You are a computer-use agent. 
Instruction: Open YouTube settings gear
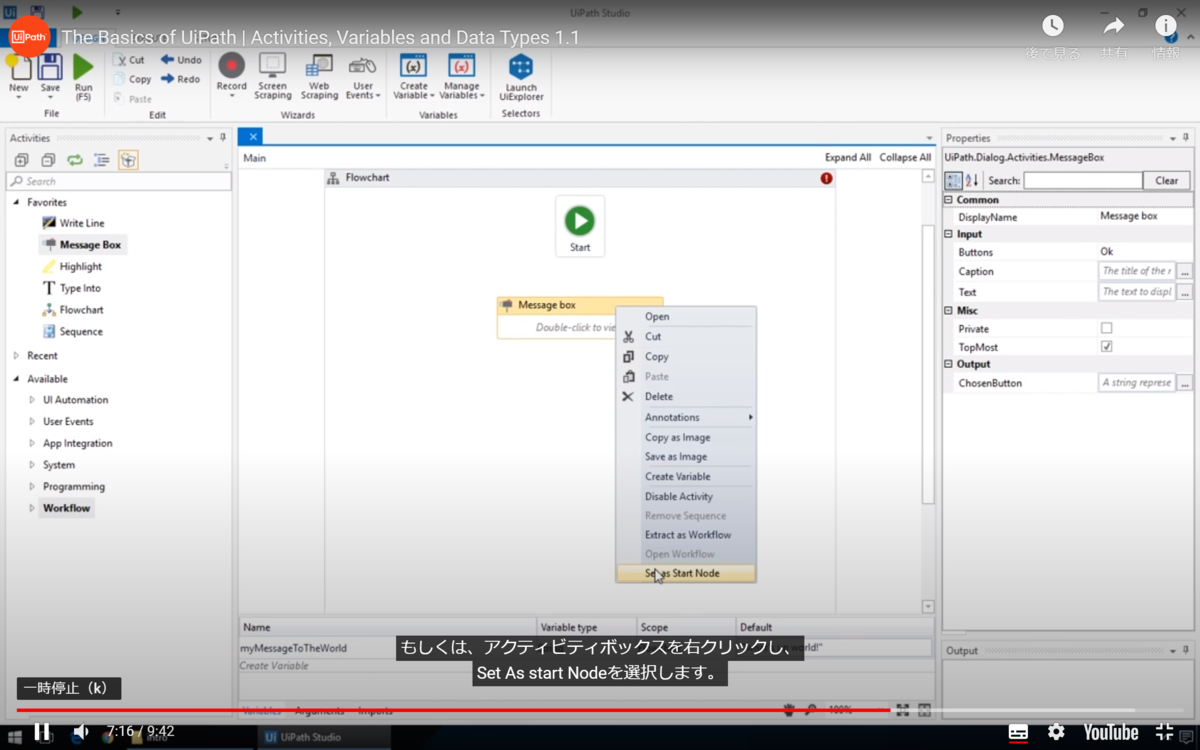pyautogui.click(x=1056, y=732)
